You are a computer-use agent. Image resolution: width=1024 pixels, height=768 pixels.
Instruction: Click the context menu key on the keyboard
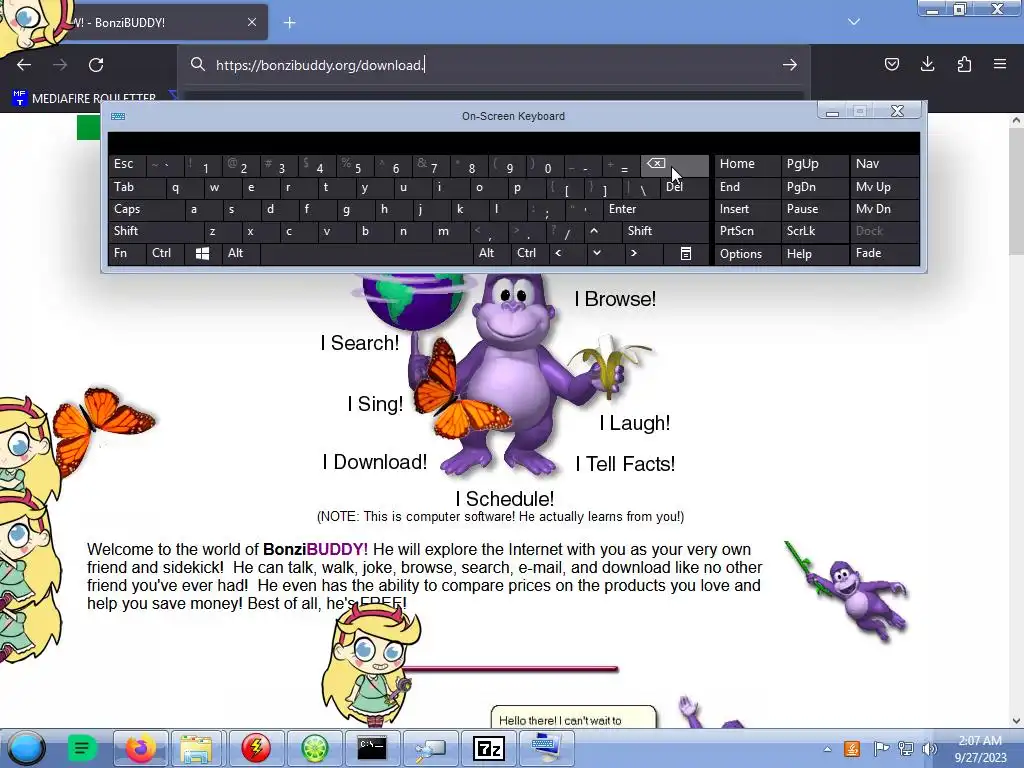point(686,253)
